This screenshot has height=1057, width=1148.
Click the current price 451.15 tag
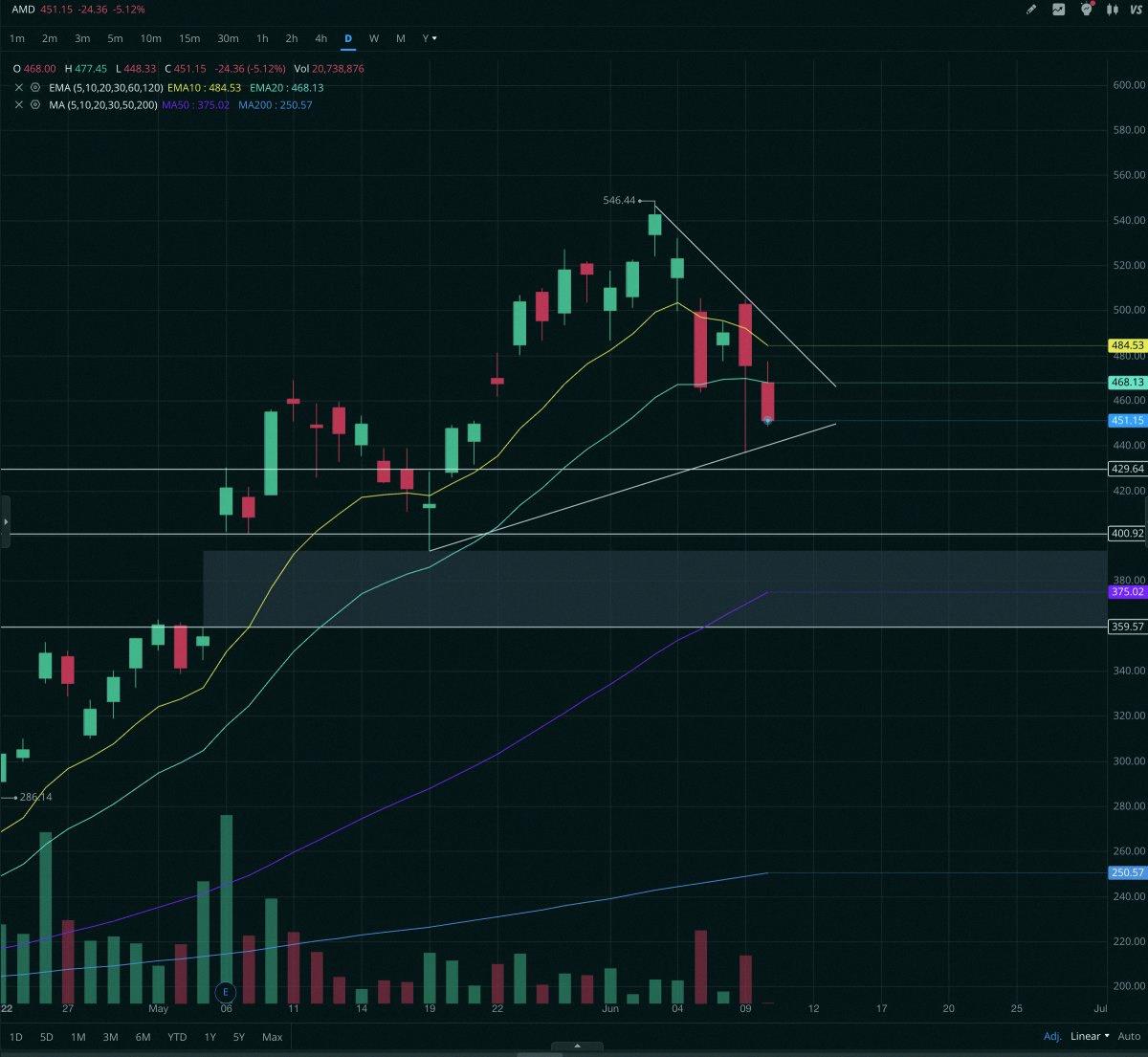[1127, 420]
